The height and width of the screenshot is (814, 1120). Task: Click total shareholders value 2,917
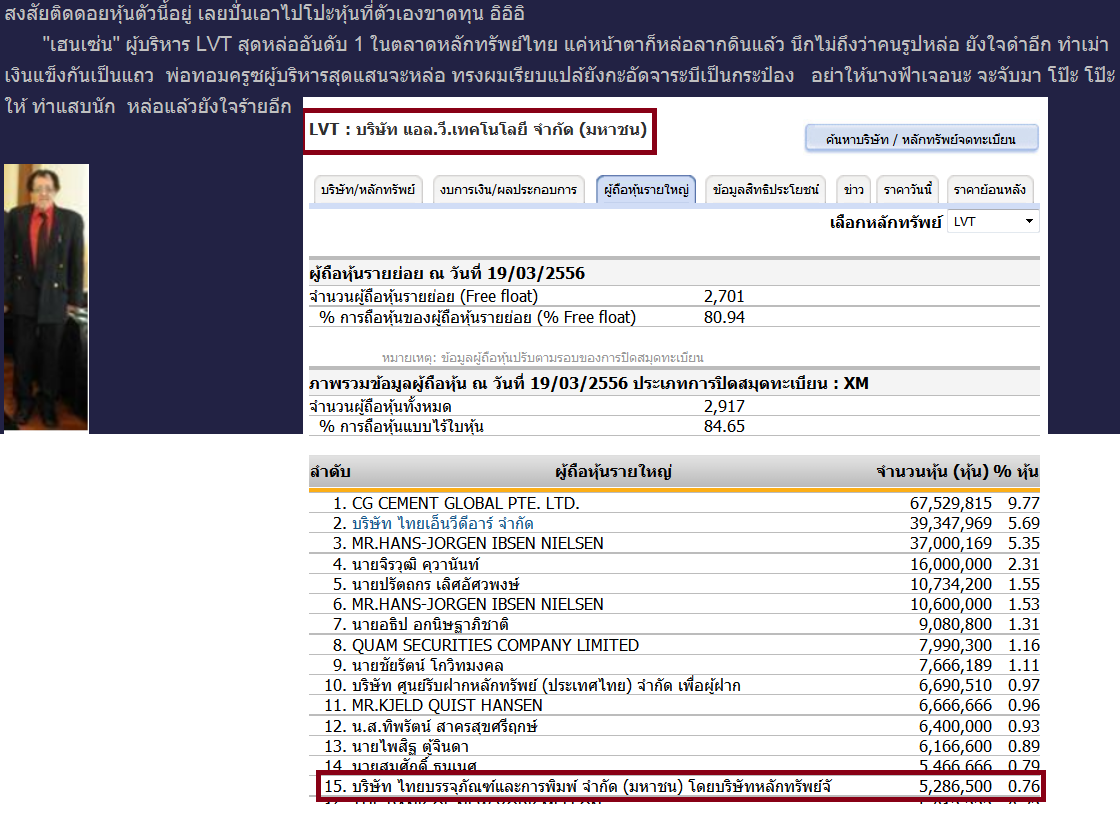(724, 406)
